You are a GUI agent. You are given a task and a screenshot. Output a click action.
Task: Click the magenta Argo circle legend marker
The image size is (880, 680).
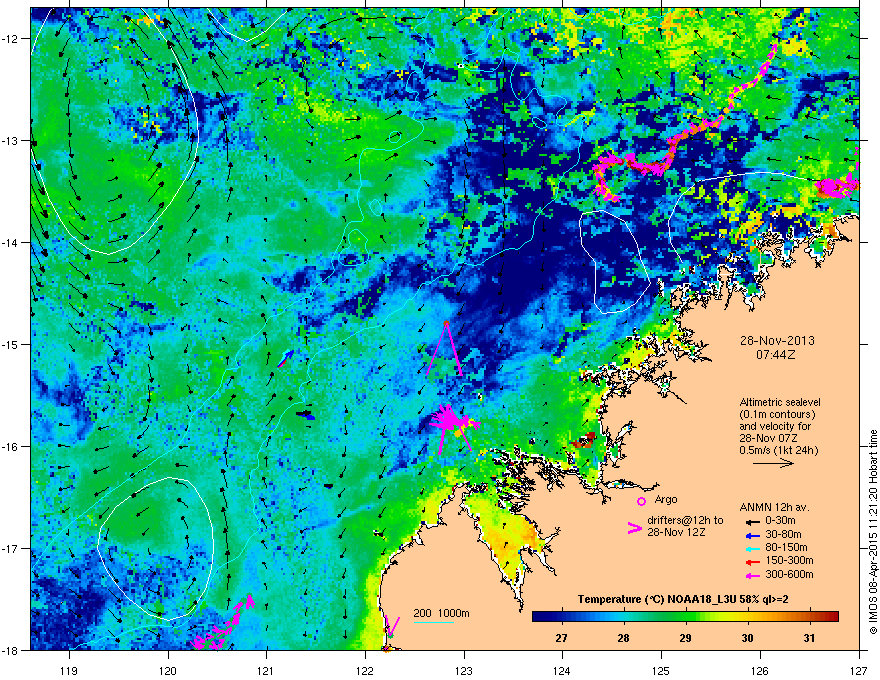pos(641,501)
